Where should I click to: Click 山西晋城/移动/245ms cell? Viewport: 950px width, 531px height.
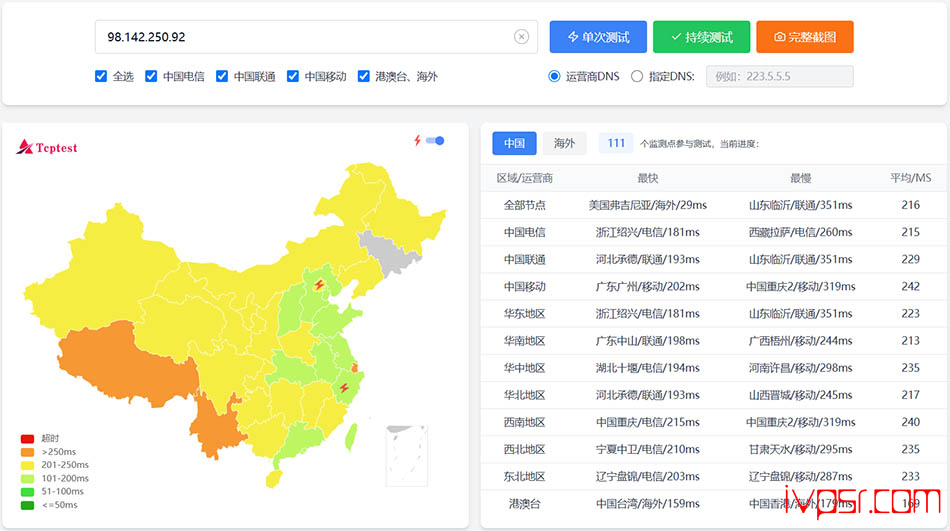point(800,395)
